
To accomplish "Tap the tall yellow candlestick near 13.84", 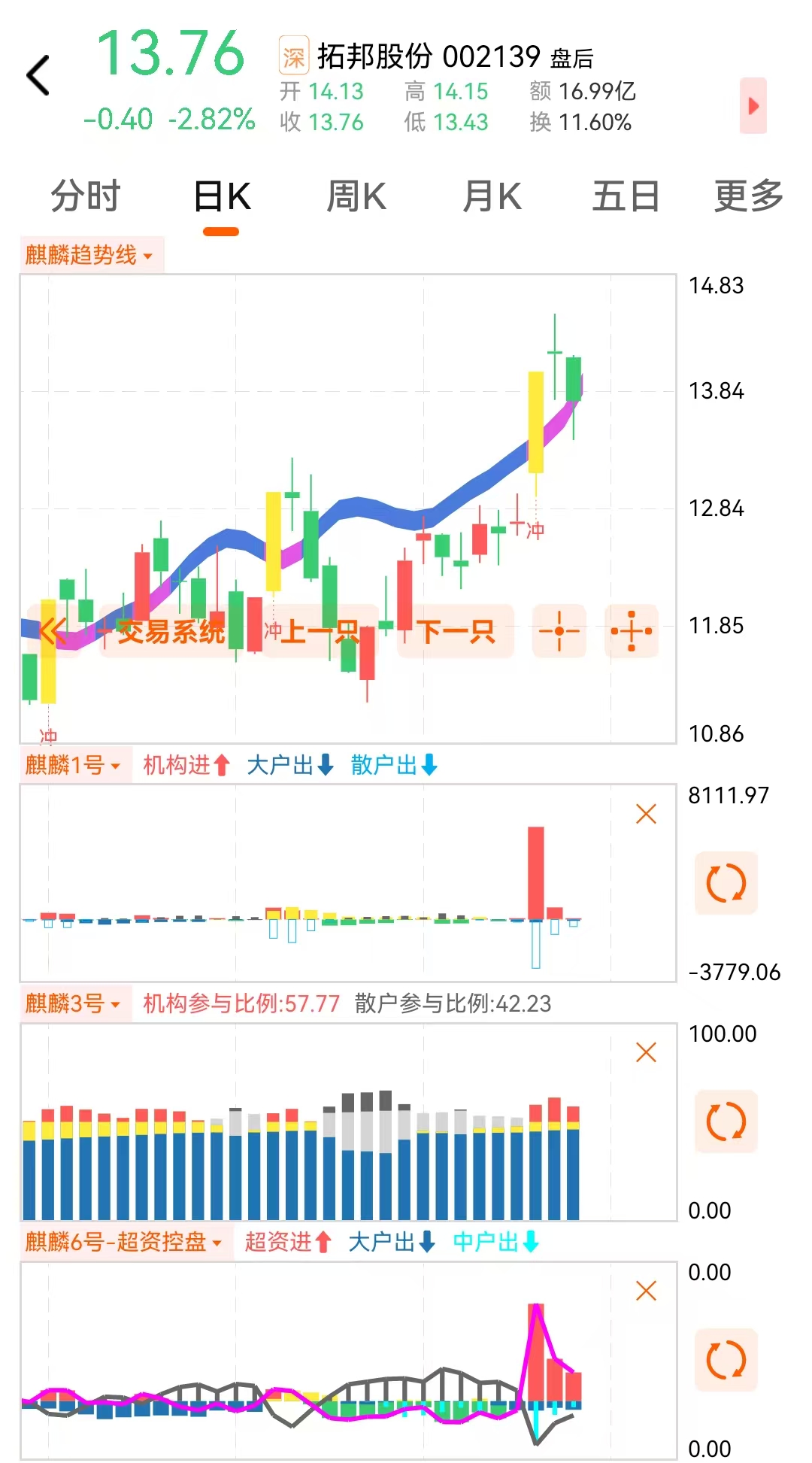I will coord(535,421).
